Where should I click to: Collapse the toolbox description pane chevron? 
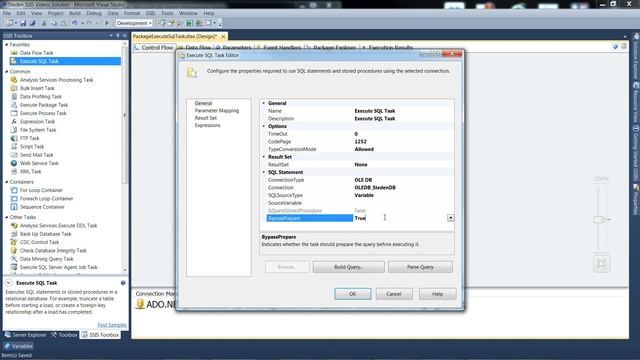9,283
